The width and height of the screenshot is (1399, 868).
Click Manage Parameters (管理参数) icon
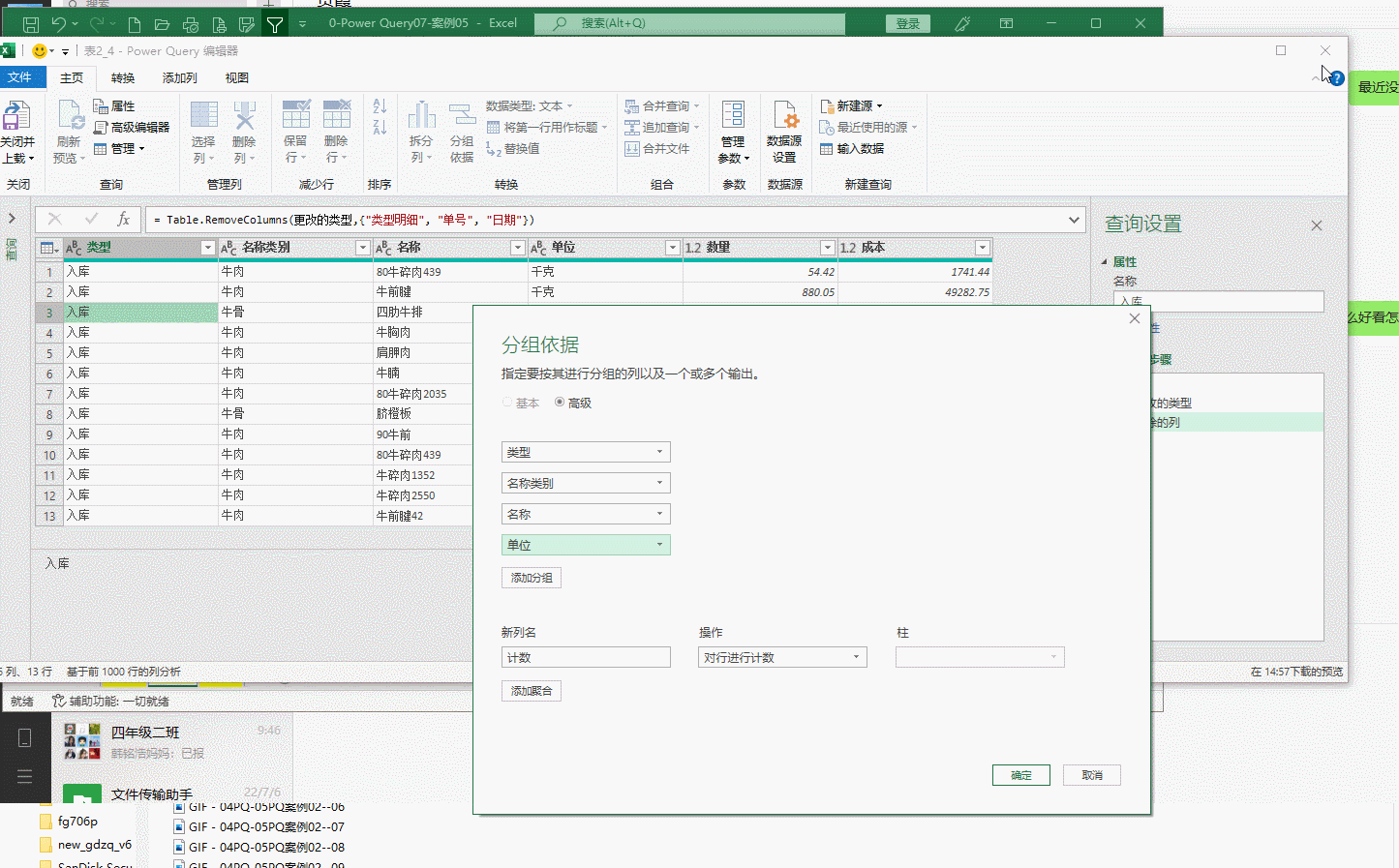tap(733, 115)
